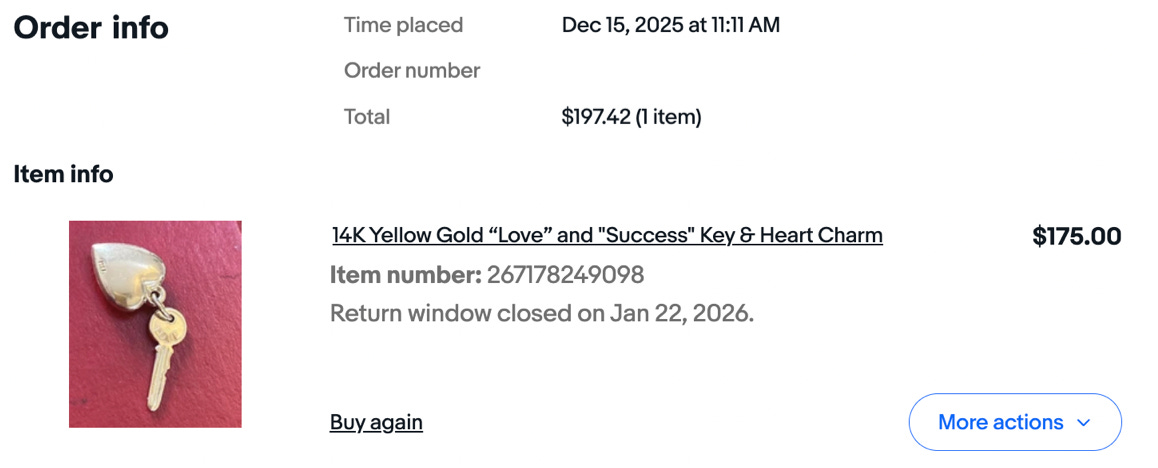Click the heart and key charm thumbnail
Screen dimensions: 1158x468
155,324
